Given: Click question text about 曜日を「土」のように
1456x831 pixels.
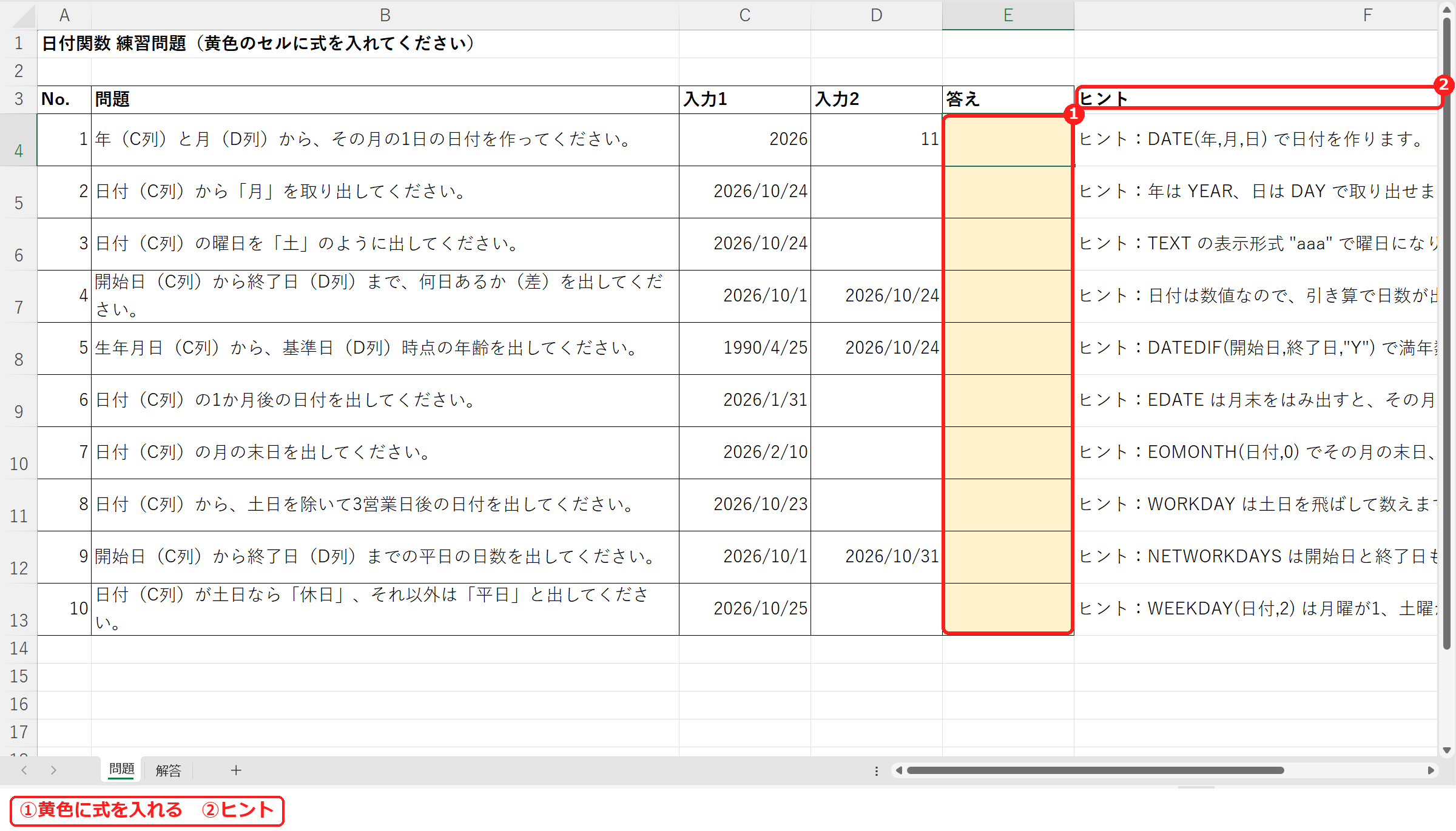Looking at the screenshot, I should pyautogui.click(x=385, y=244).
